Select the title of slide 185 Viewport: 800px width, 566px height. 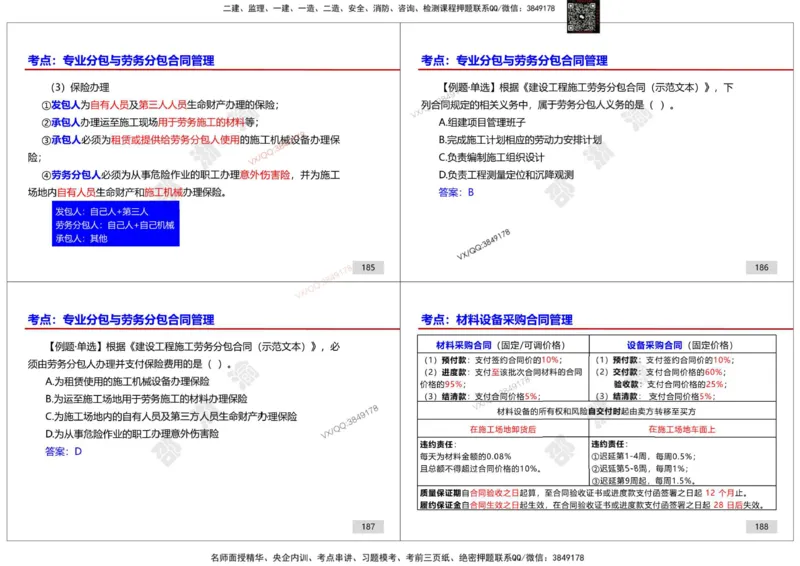pos(121,61)
